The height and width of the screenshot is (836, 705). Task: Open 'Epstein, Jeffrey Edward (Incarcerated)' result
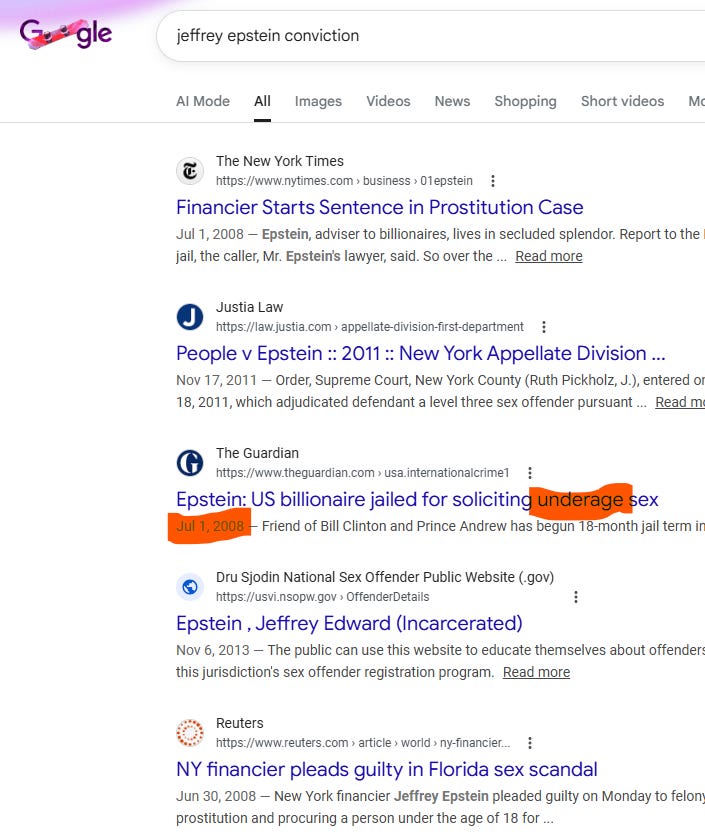[349, 623]
